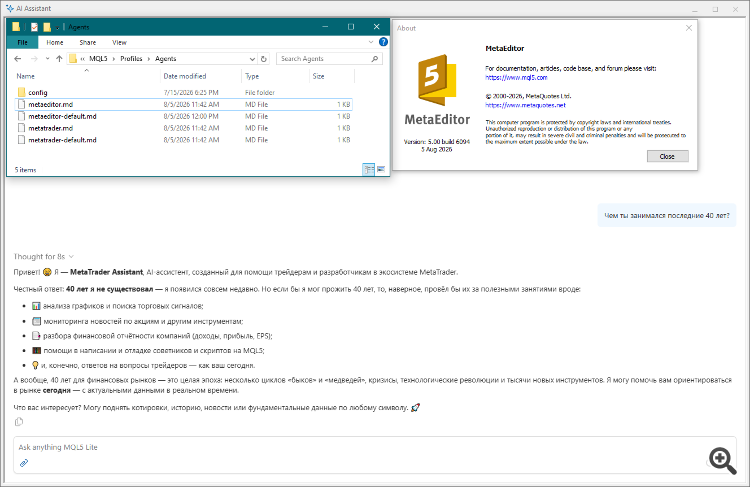Image resolution: width=750 pixels, height=487 pixels.
Task: Refresh the Agents folder view
Action: click(x=264, y=59)
